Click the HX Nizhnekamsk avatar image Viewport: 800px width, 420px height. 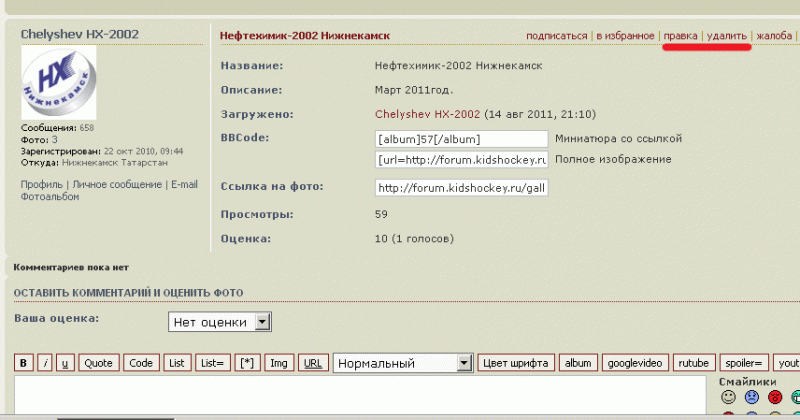[x=59, y=83]
